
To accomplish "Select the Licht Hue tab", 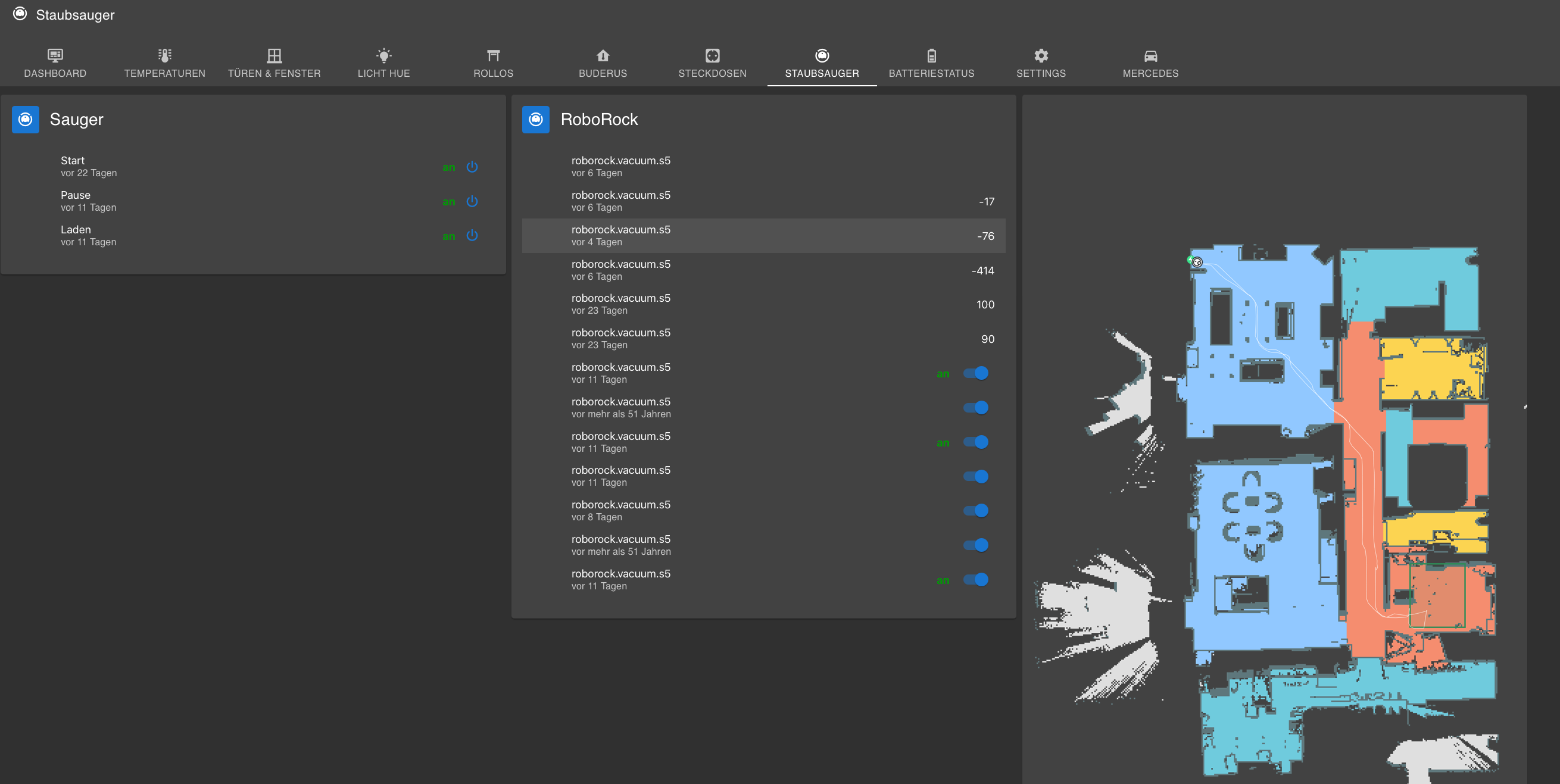I will (x=383, y=63).
